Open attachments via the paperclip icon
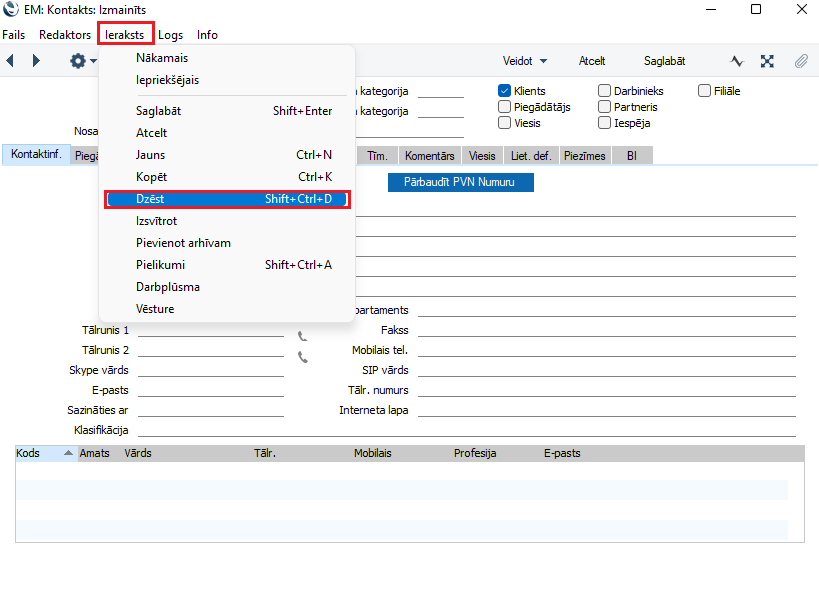This screenshot has height=601, width=819. click(x=801, y=61)
